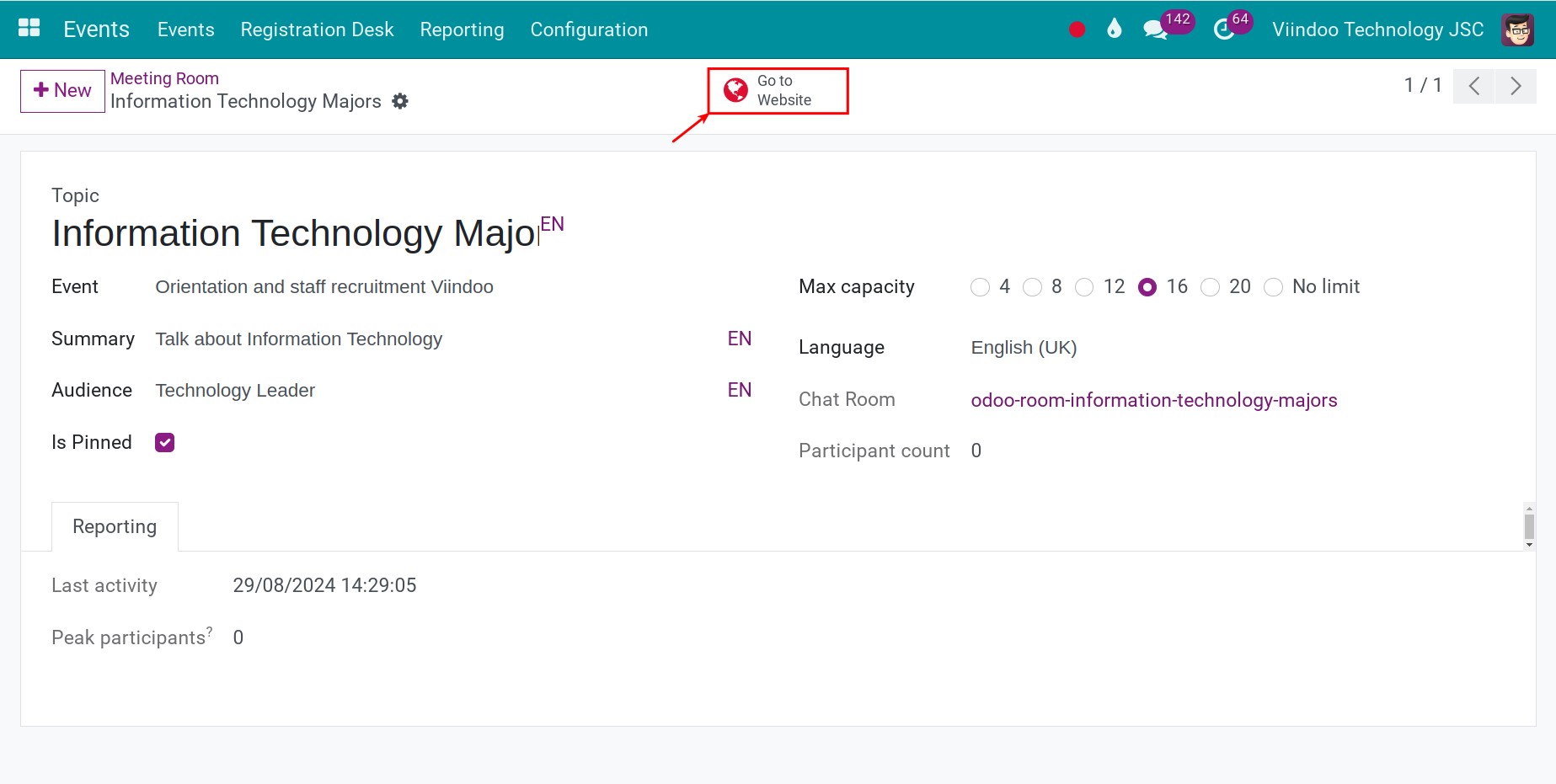The height and width of the screenshot is (784, 1556).
Task: Open the Registration Desk menu
Action: [x=317, y=29]
